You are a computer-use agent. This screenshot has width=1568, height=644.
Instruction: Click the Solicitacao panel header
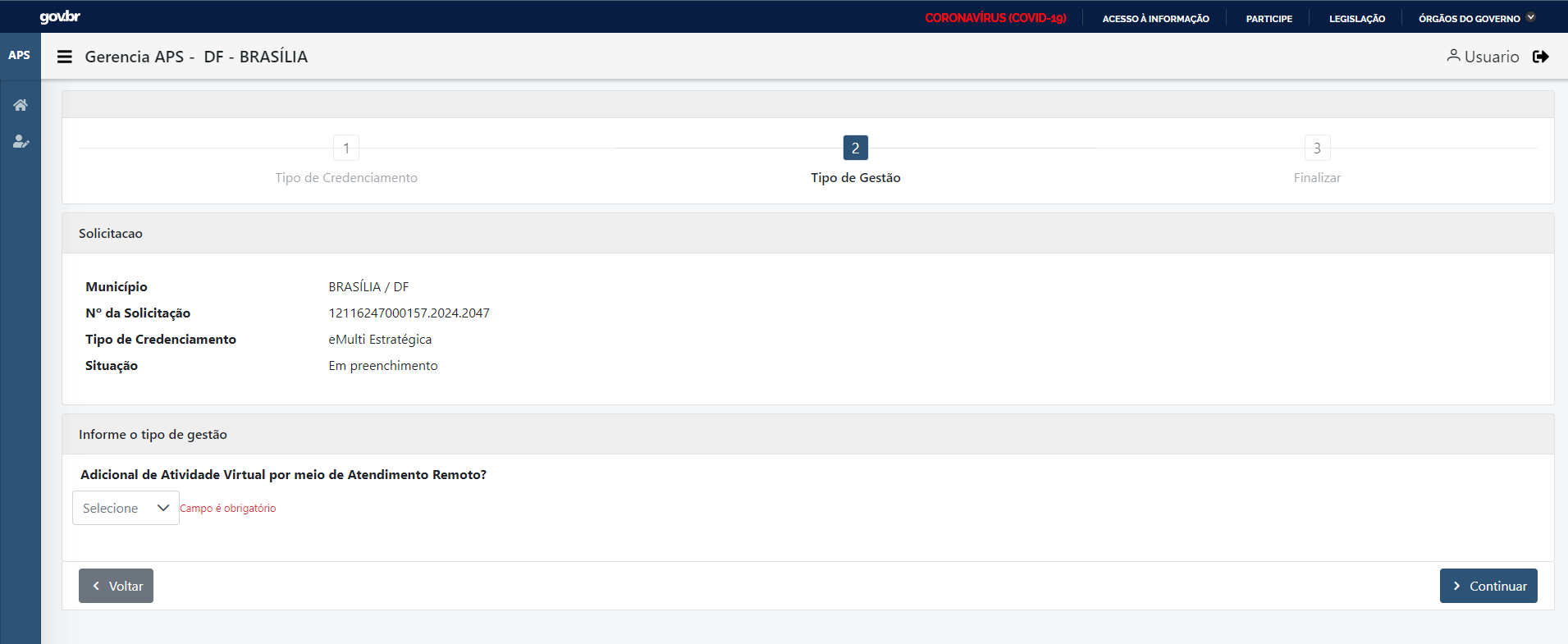[x=808, y=233]
